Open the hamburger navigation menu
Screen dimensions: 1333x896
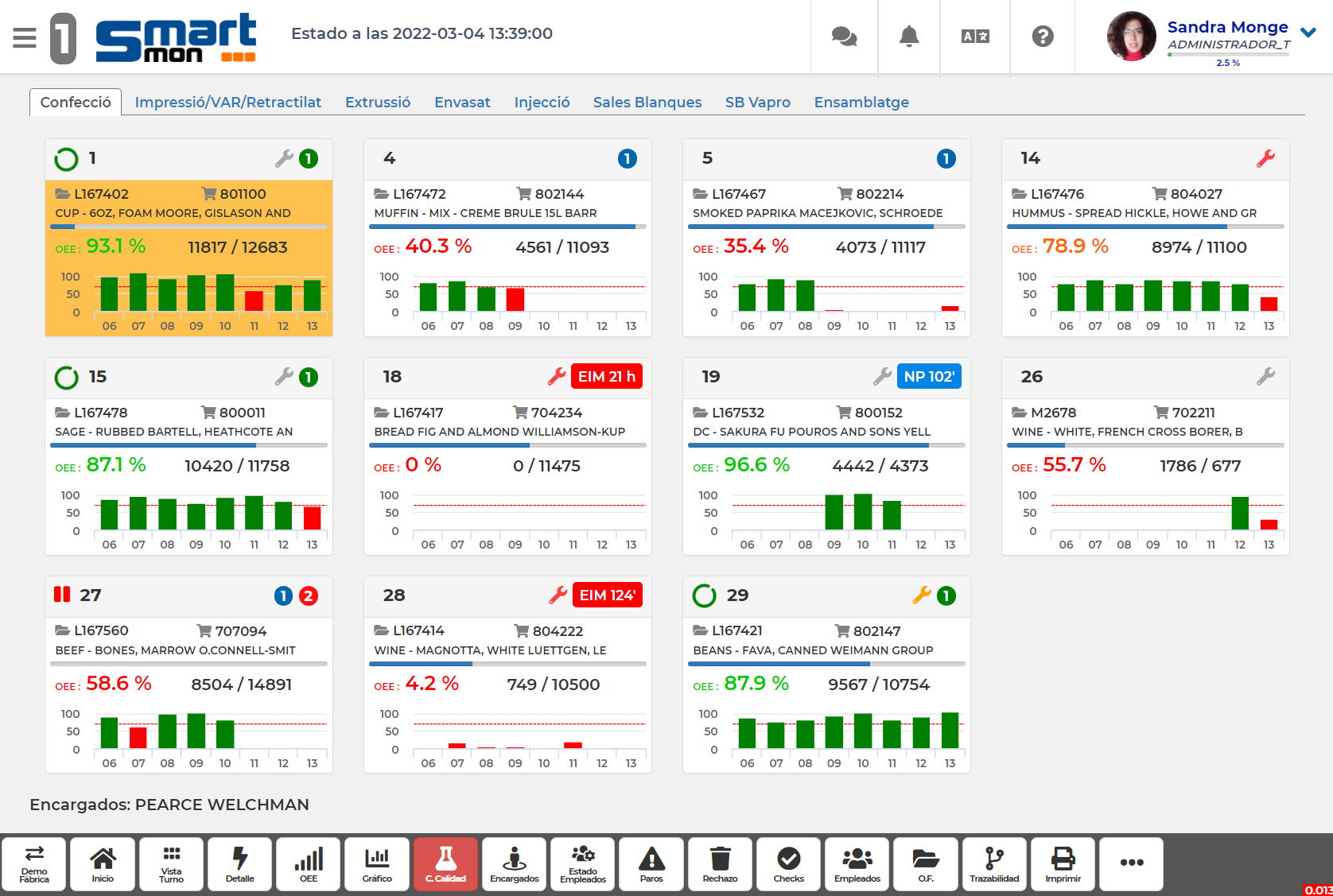click(24, 37)
